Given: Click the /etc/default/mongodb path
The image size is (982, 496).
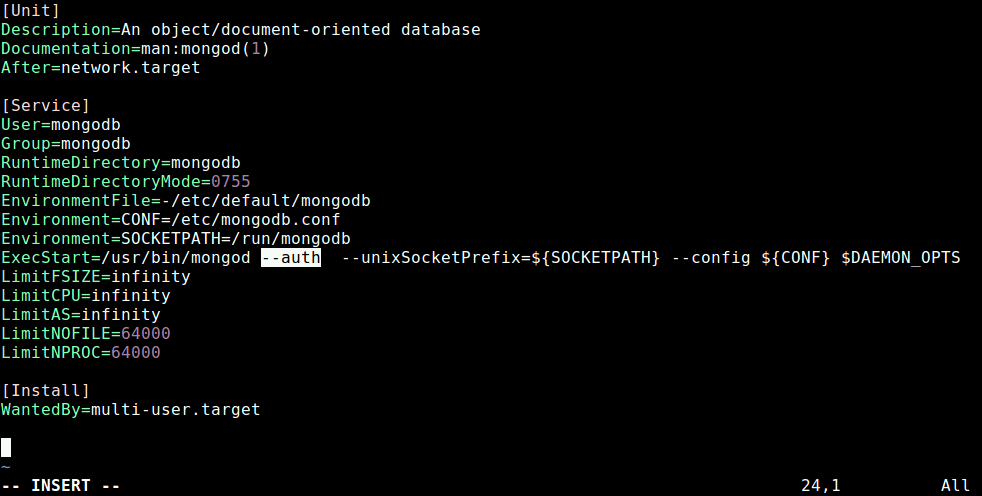Looking at the screenshot, I should tap(271, 200).
